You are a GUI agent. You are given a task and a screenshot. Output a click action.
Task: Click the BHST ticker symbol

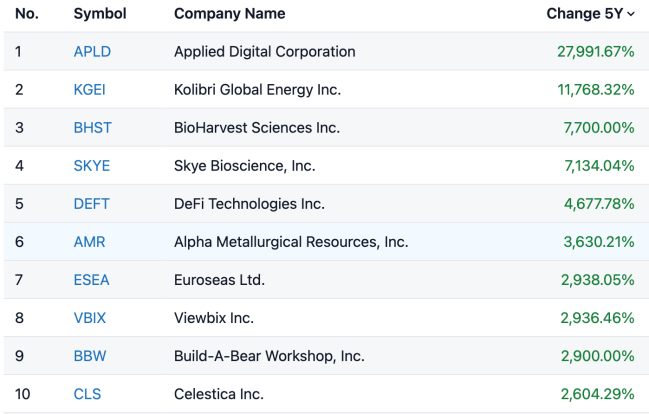[x=92, y=128]
